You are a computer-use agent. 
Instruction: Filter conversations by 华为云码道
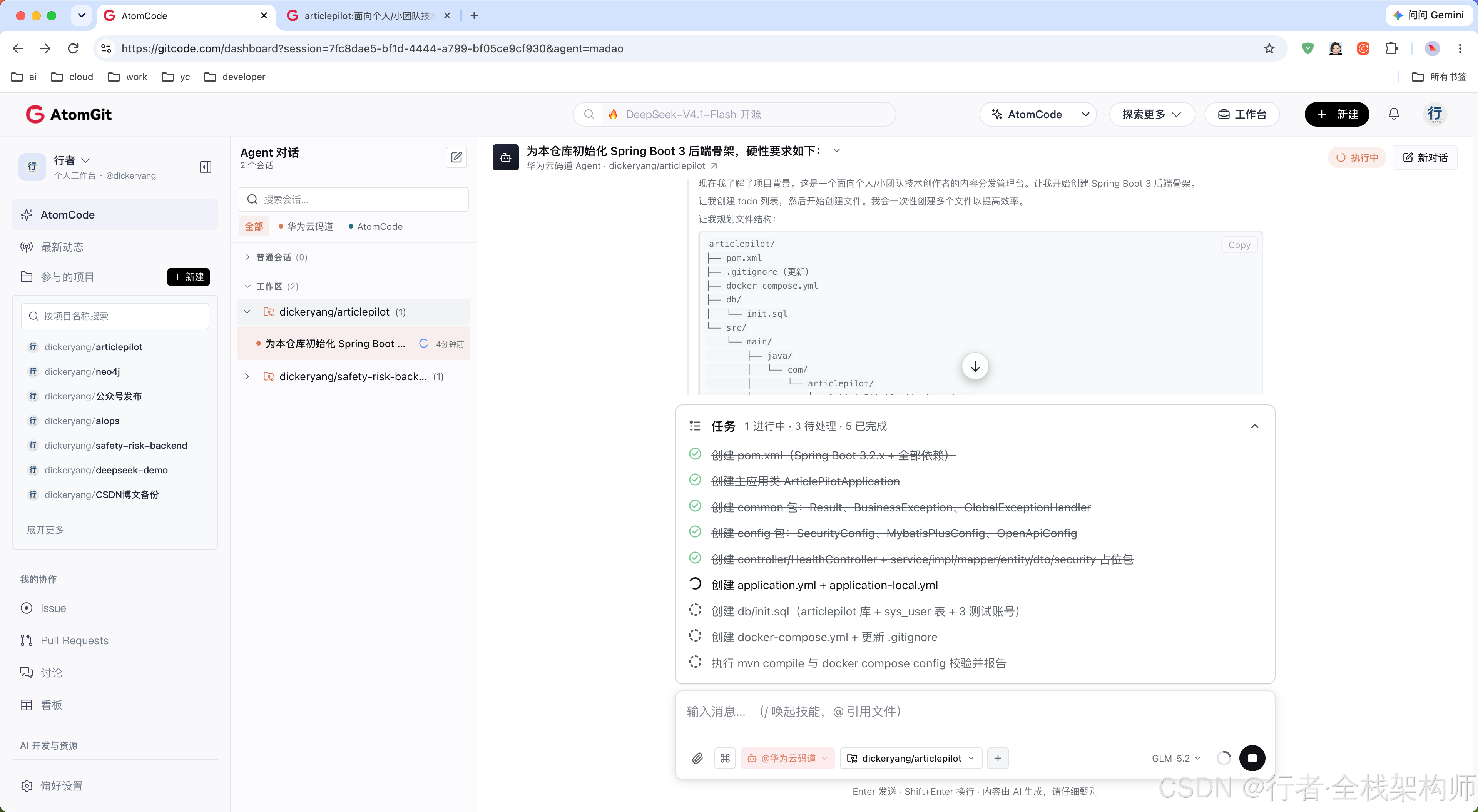pos(306,227)
